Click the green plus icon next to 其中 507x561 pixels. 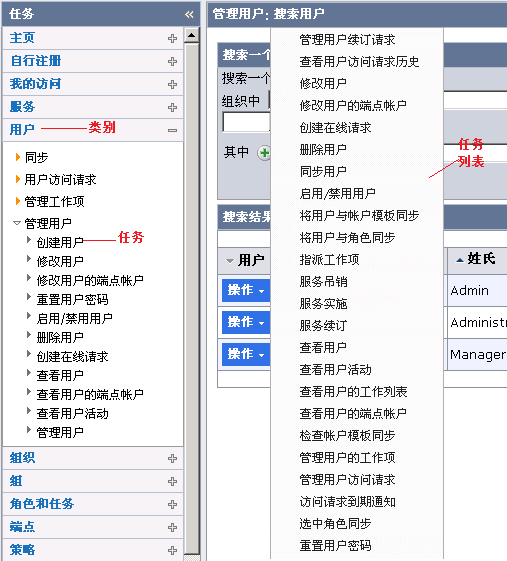tap(264, 153)
